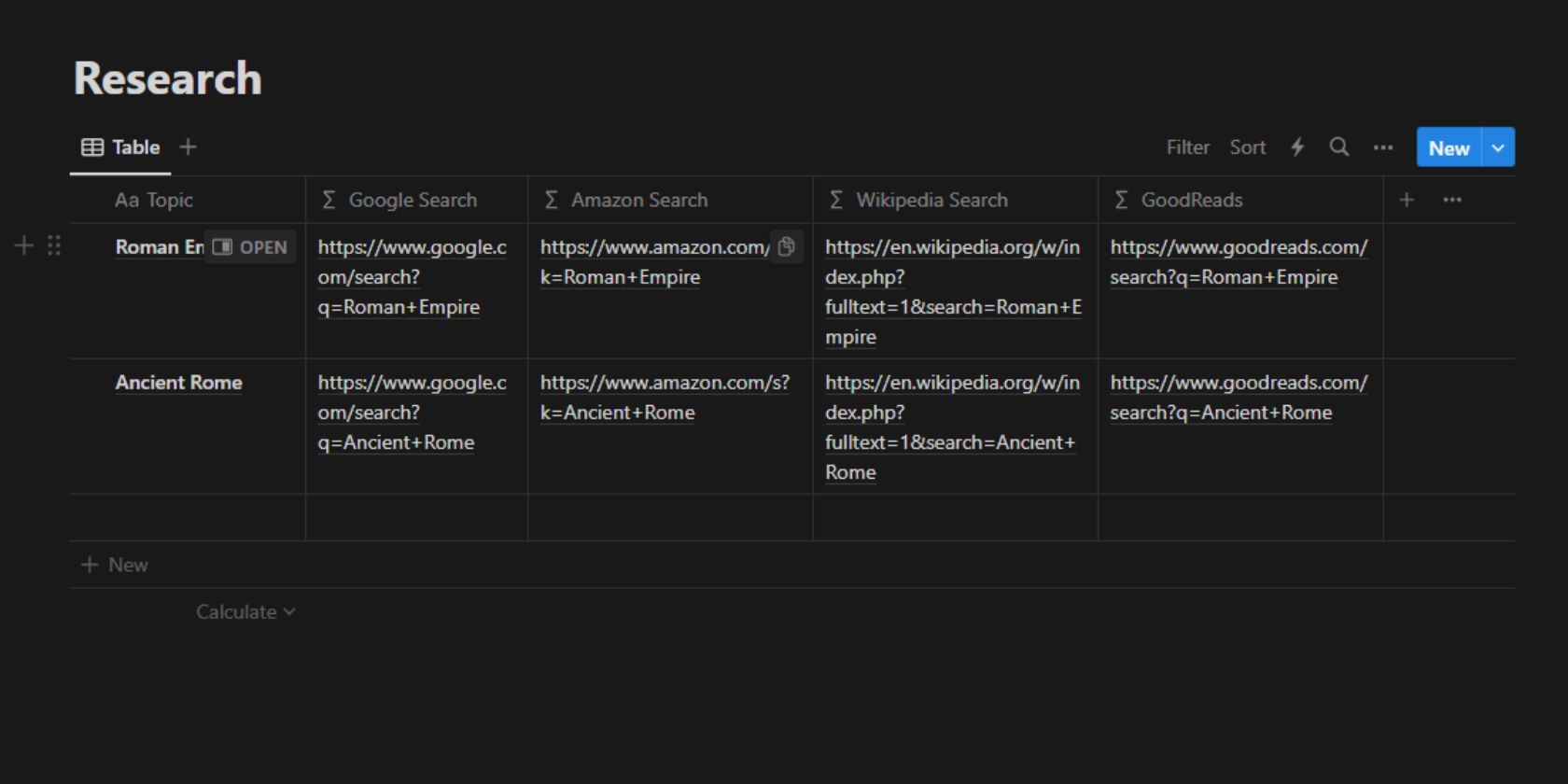Insert row using plus icon left of Roman Empire

coord(24,245)
